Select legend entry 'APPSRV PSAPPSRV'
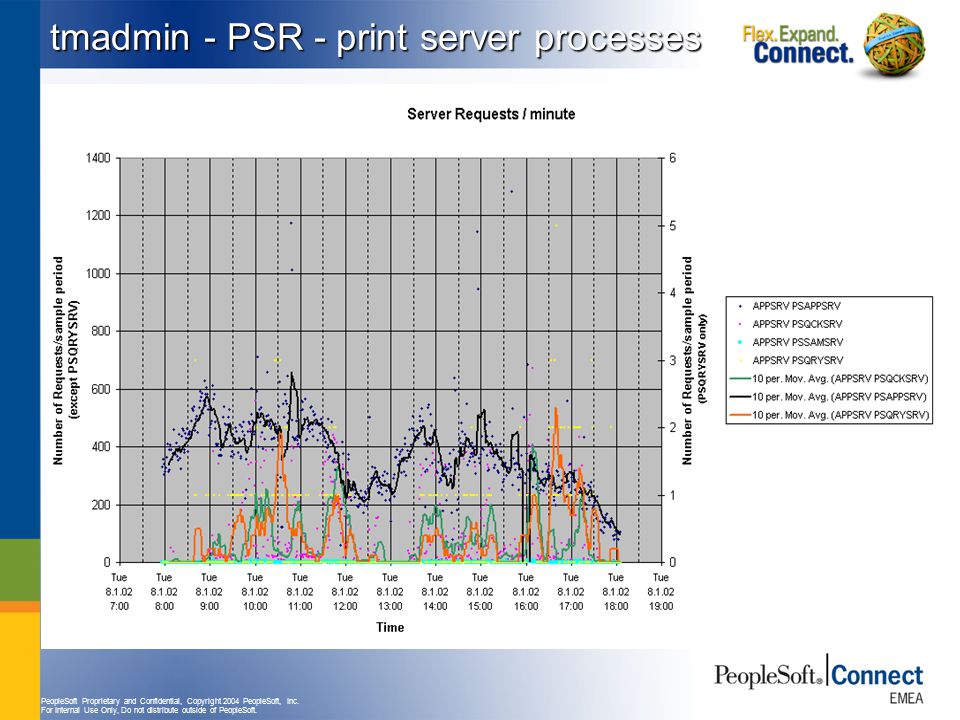 [x=796, y=306]
